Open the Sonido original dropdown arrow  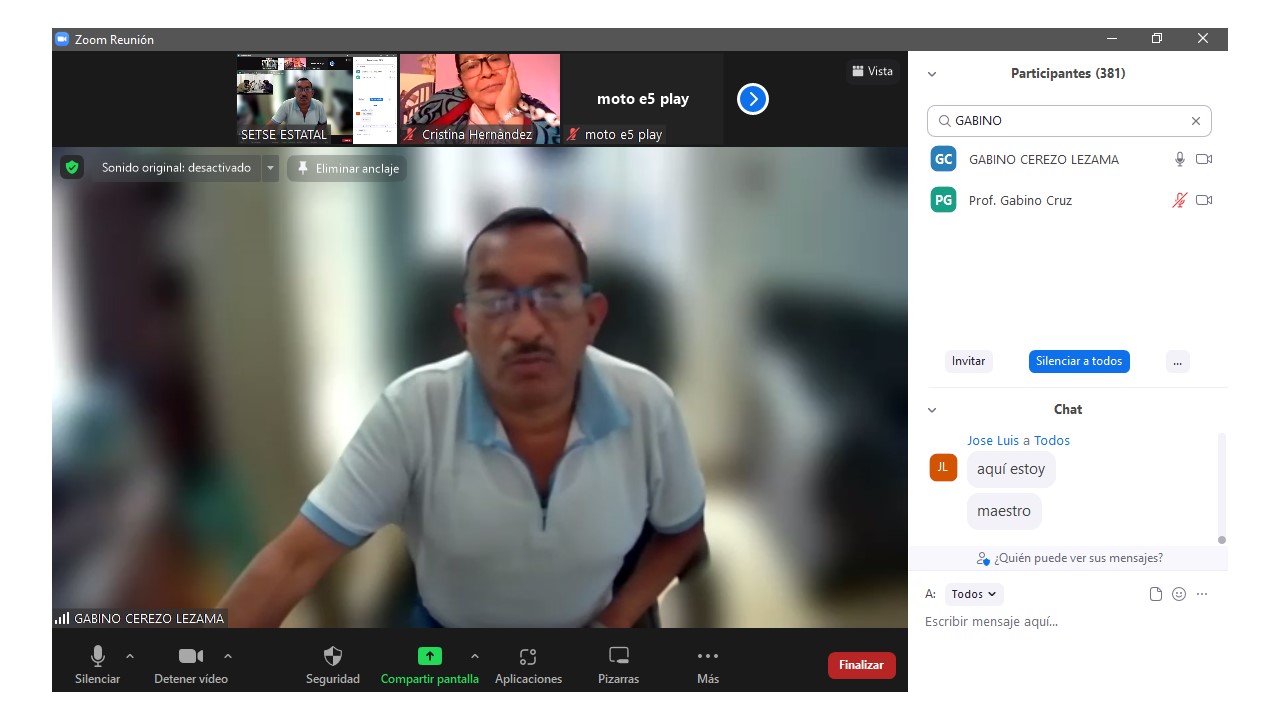click(x=270, y=168)
